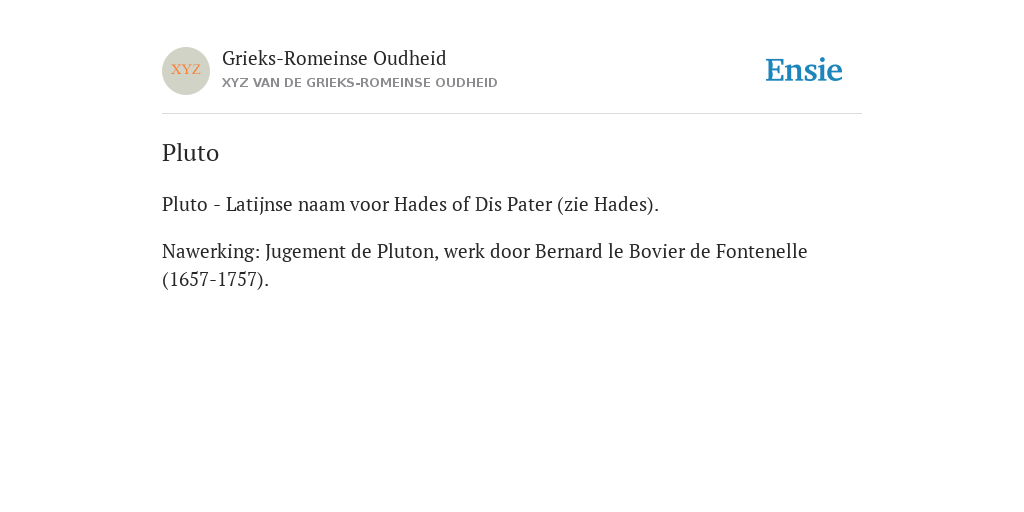Viewport: 1024px width, 512px height.
Task: Click the word Pluto starting the definition
Action: tap(185, 205)
